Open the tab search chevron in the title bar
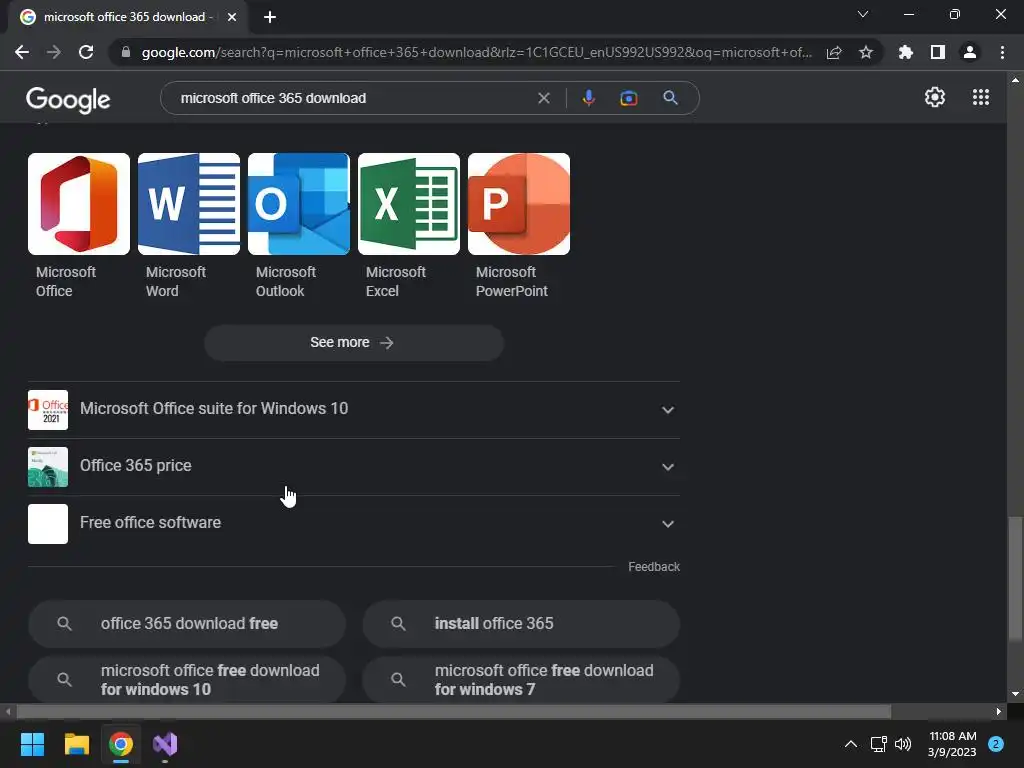The width and height of the screenshot is (1024, 768). pos(863,14)
